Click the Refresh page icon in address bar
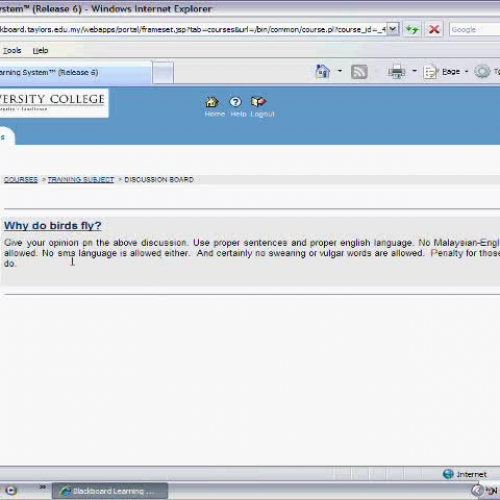Screen dimensions: 500x500 [x=412, y=30]
